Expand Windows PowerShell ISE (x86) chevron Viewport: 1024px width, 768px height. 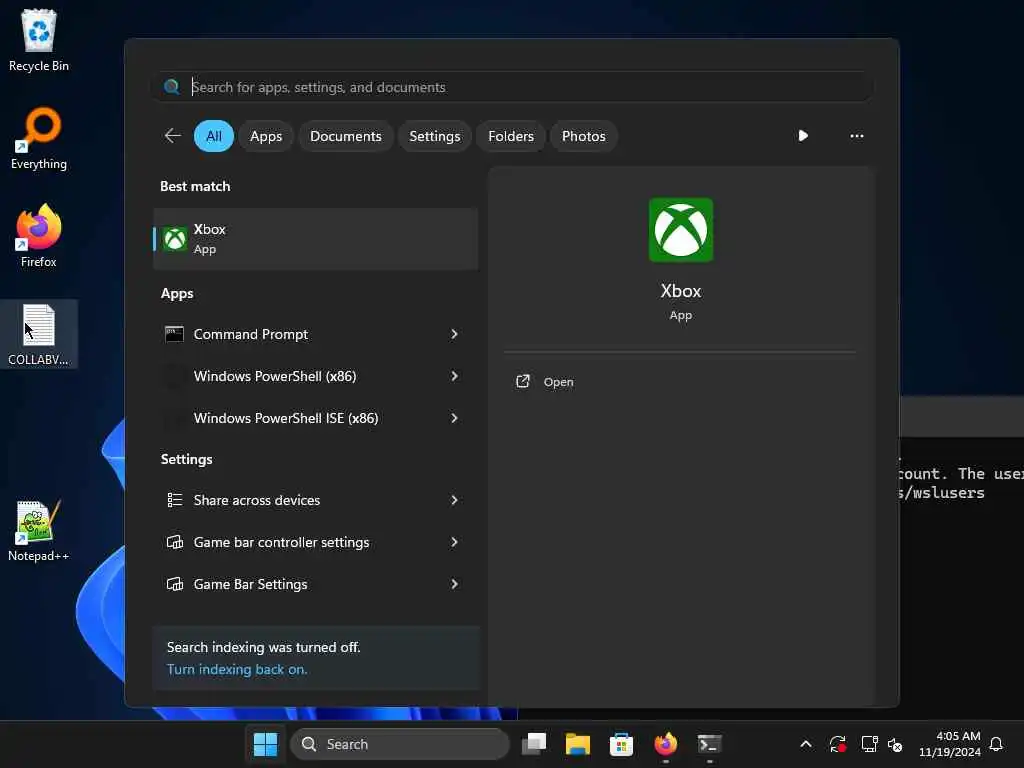(454, 418)
